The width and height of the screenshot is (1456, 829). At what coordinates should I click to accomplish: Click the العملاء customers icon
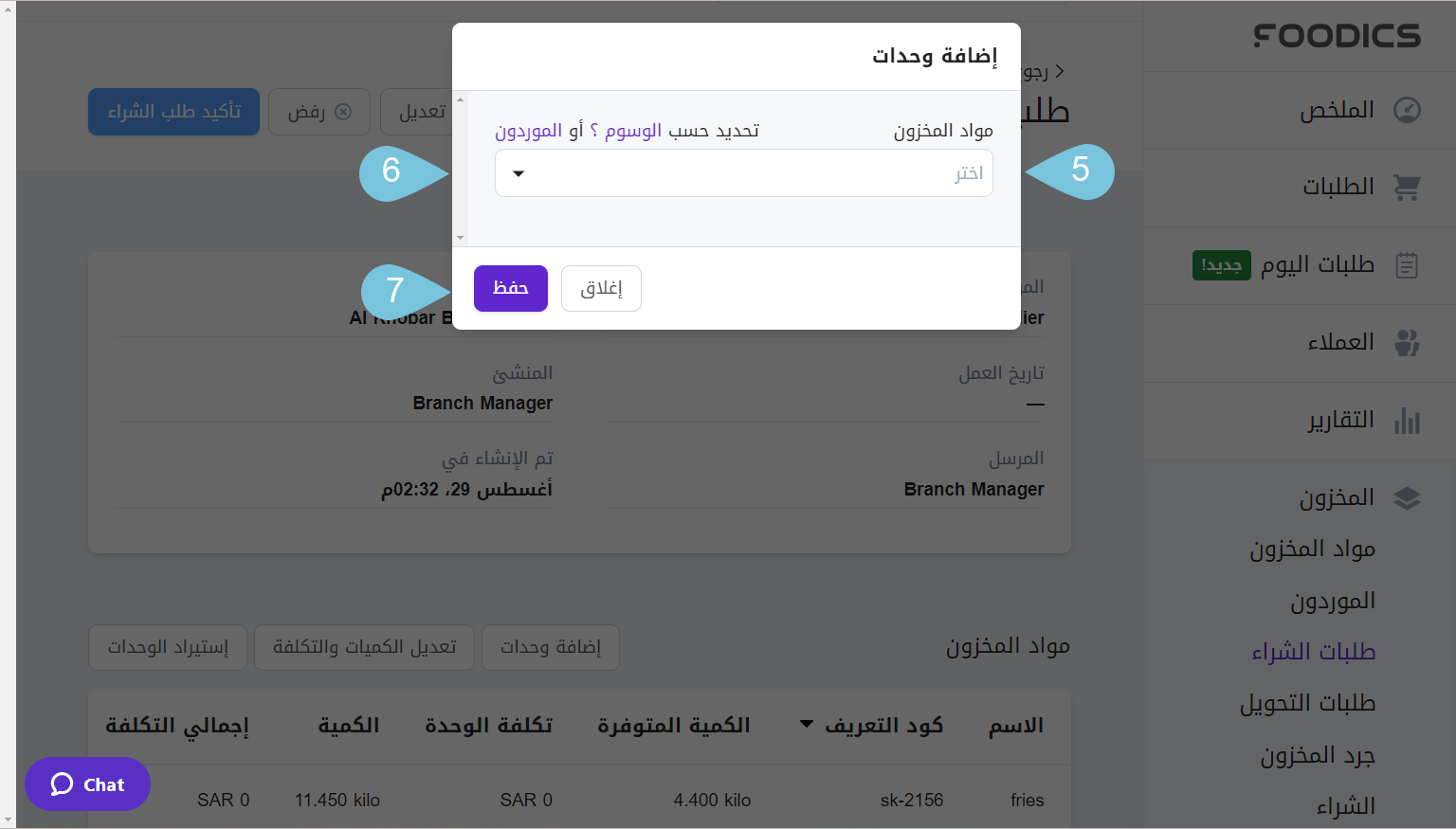1407,343
